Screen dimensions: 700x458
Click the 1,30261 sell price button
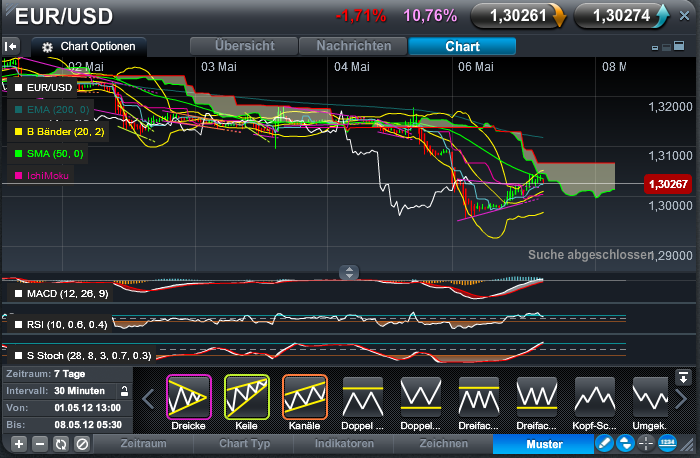pyautogui.click(x=518, y=16)
